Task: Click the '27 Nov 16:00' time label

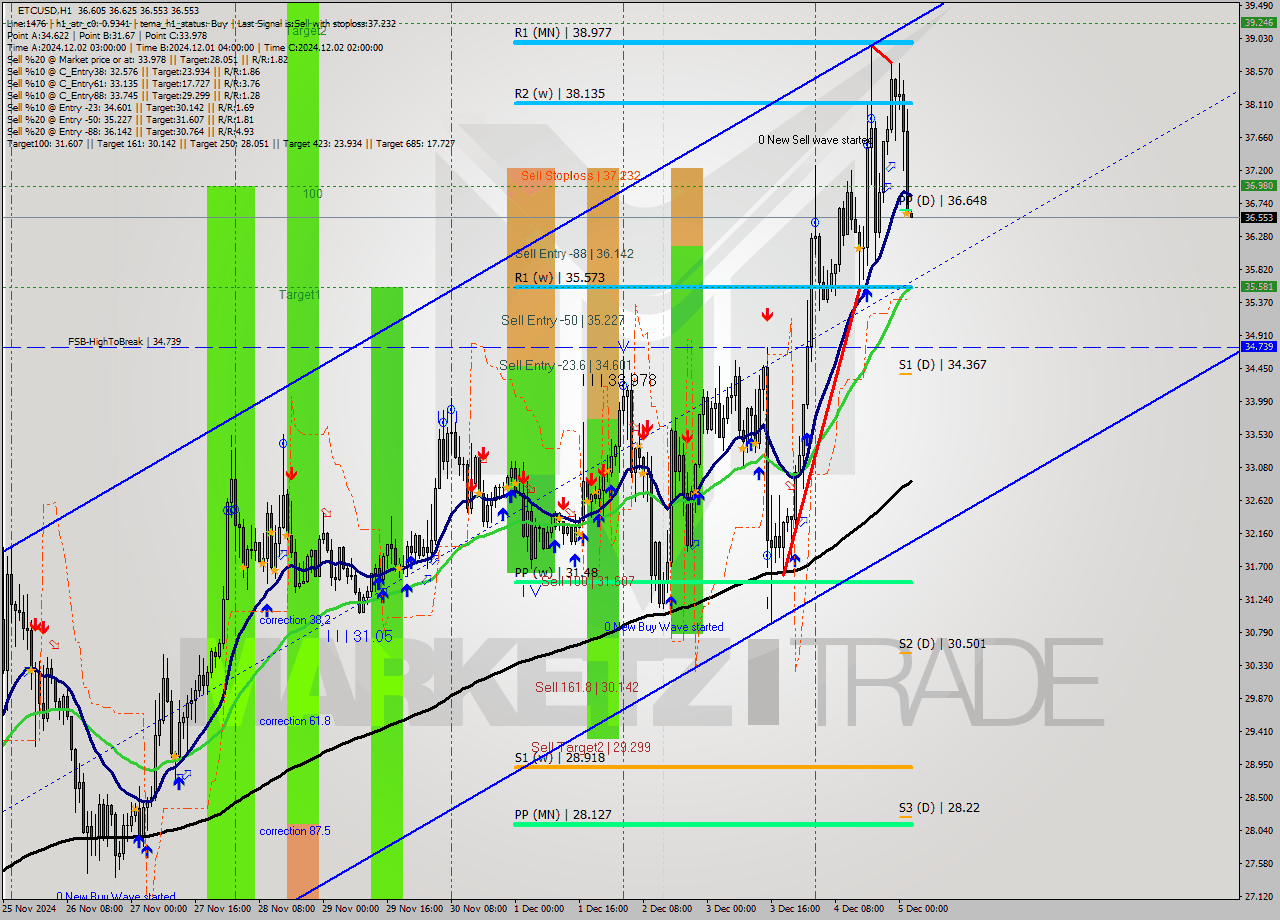Action: pyautogui.click(x=222, y=909)
